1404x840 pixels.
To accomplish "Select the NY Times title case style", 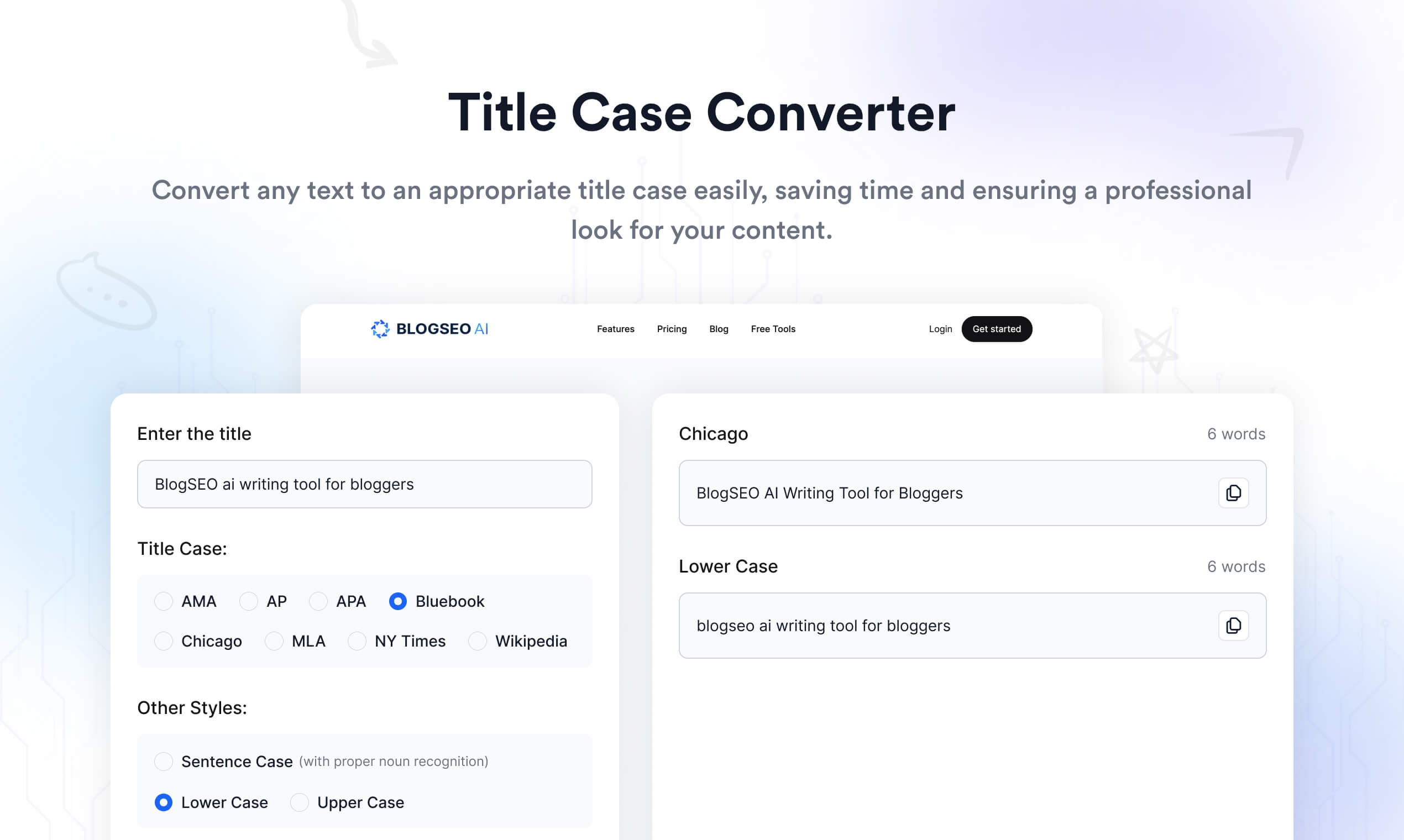I will click(x=357, y=641).
